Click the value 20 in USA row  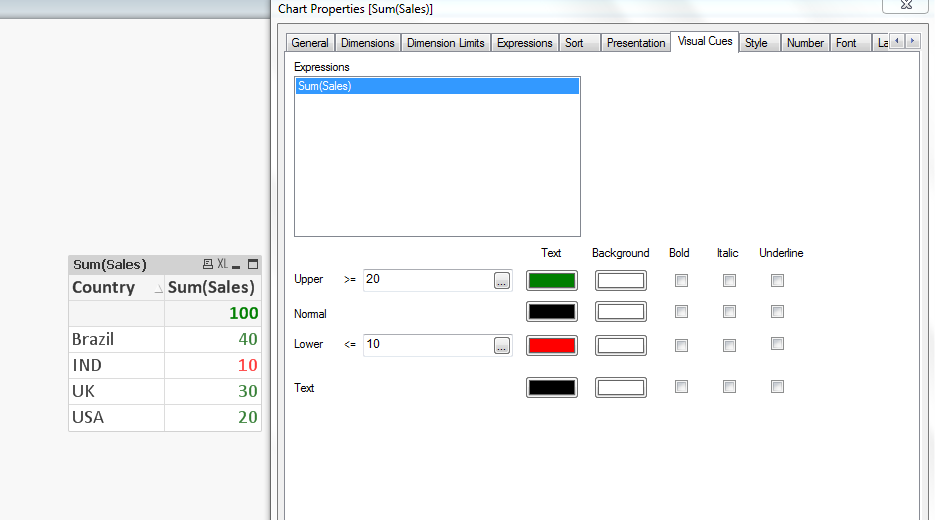(x=248, y=417)
